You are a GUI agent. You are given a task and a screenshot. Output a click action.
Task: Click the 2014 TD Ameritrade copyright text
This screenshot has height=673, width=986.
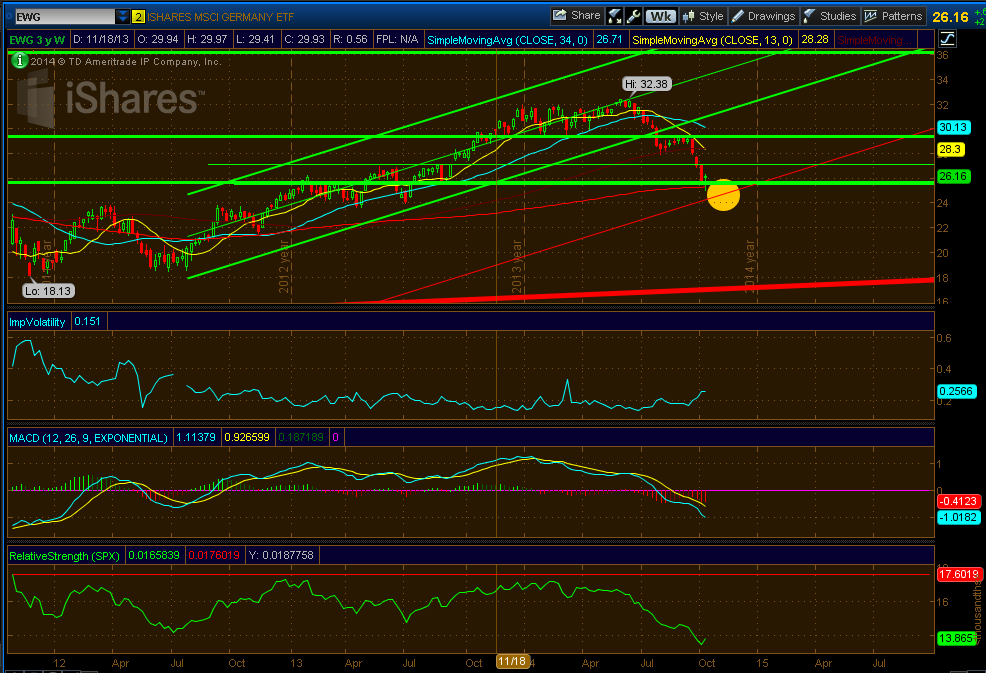[x=126, y=62]
